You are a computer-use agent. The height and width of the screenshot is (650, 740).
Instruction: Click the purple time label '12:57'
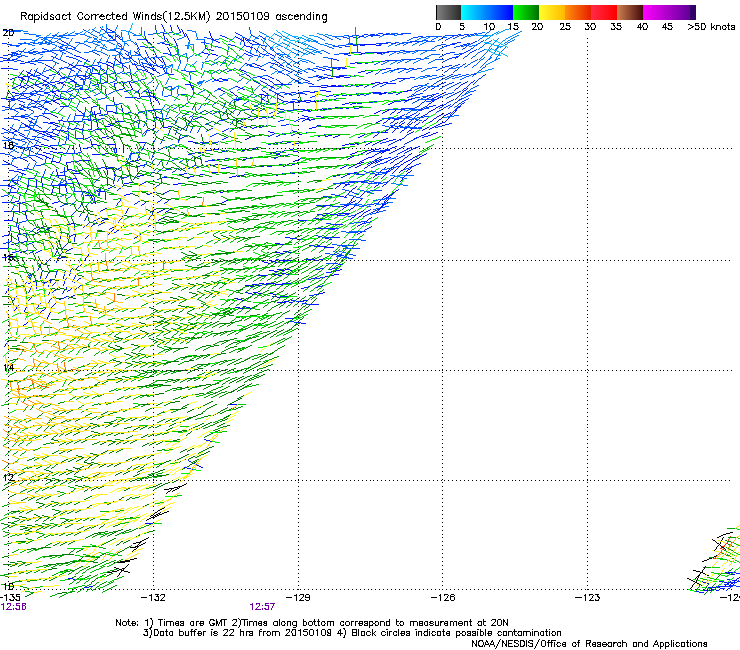point(262,607)
